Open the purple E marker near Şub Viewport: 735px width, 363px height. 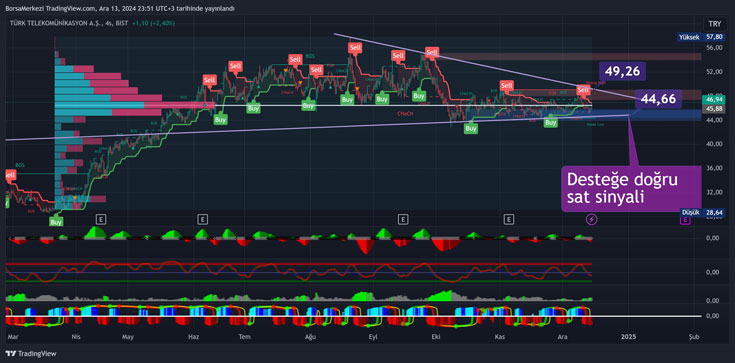pyautogui.click(x=685, y=219)
